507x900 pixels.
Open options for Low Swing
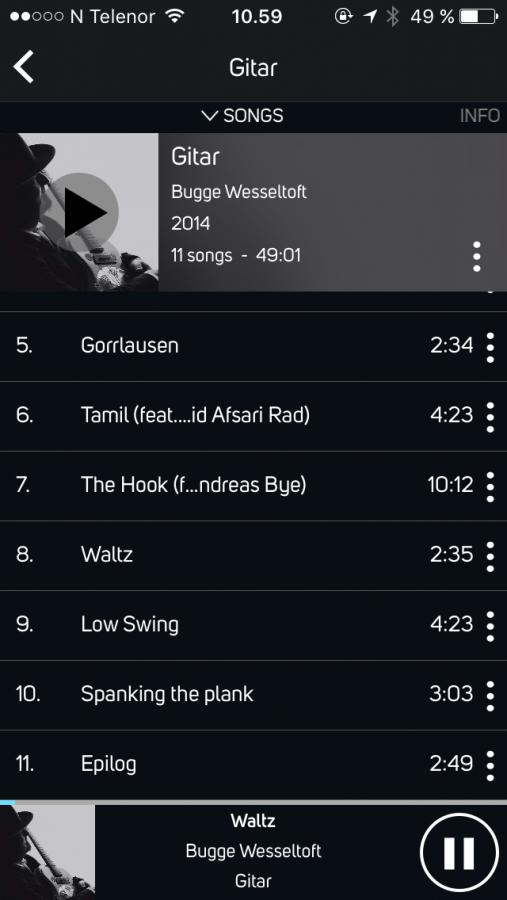tap(490, 626)
